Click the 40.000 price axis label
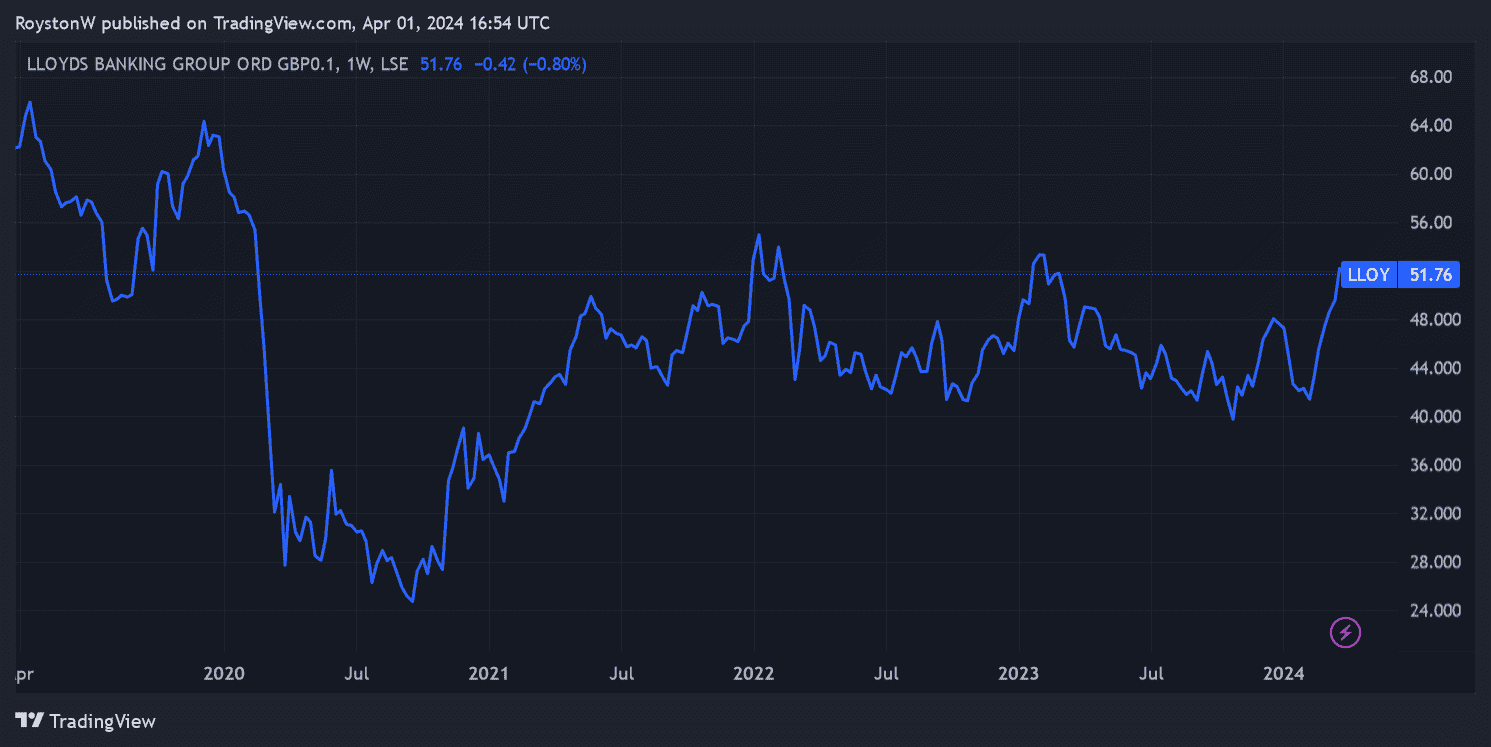This screenshot has width=1491, height=747. coord(1429,416)
